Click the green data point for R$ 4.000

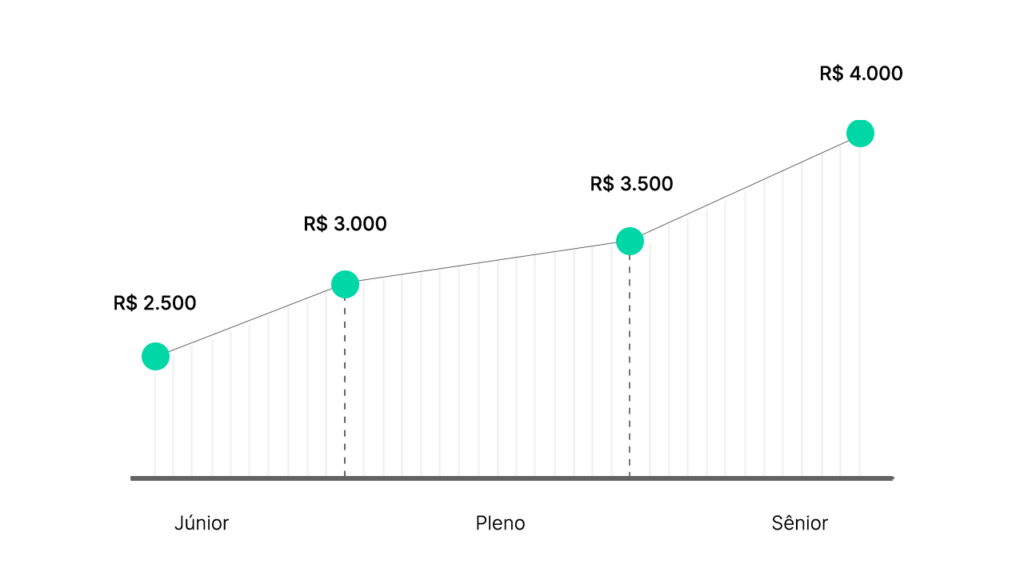[860, 133]
